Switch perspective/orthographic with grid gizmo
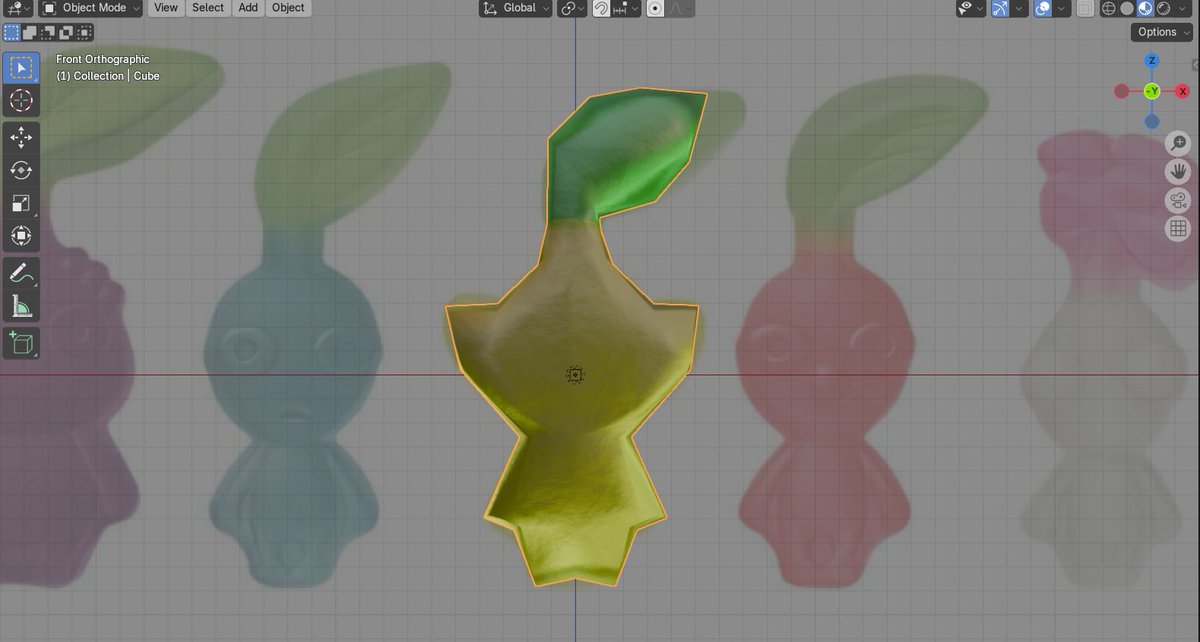The image size is (1200, 642). click(1178, 228)
